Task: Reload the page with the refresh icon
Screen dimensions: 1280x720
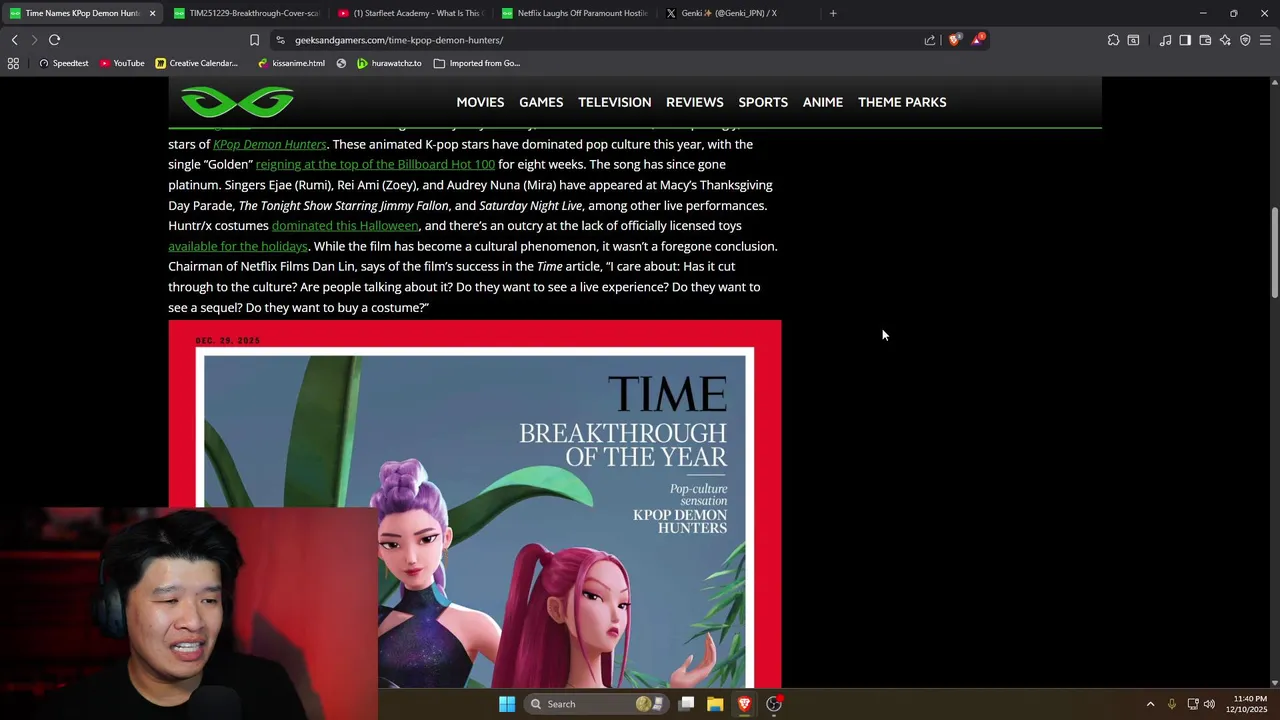Action: click(54, 40)
